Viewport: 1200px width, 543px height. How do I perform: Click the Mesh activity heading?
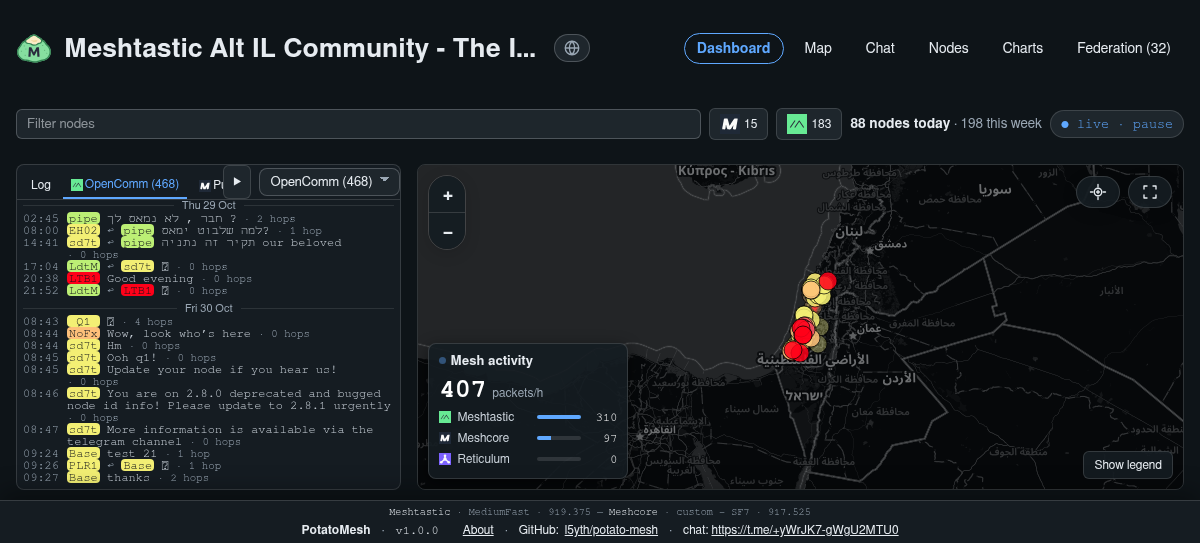point(492,360)
